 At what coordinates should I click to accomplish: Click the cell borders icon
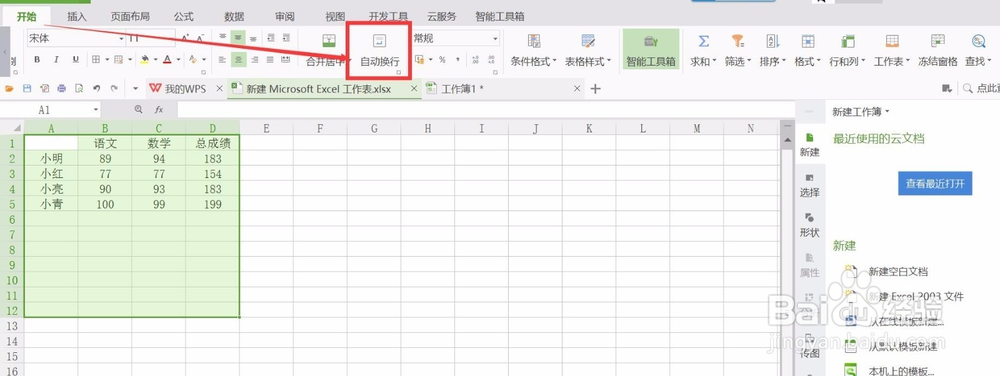pyautogui.click(x=96, y=59)
